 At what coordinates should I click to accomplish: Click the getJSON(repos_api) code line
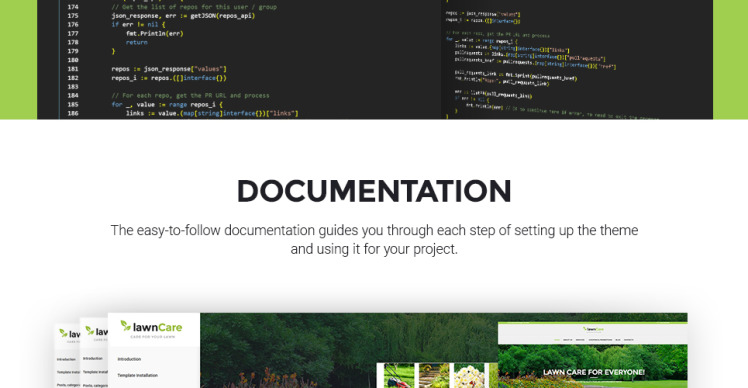pyautogui.click(x=183, y=16)
